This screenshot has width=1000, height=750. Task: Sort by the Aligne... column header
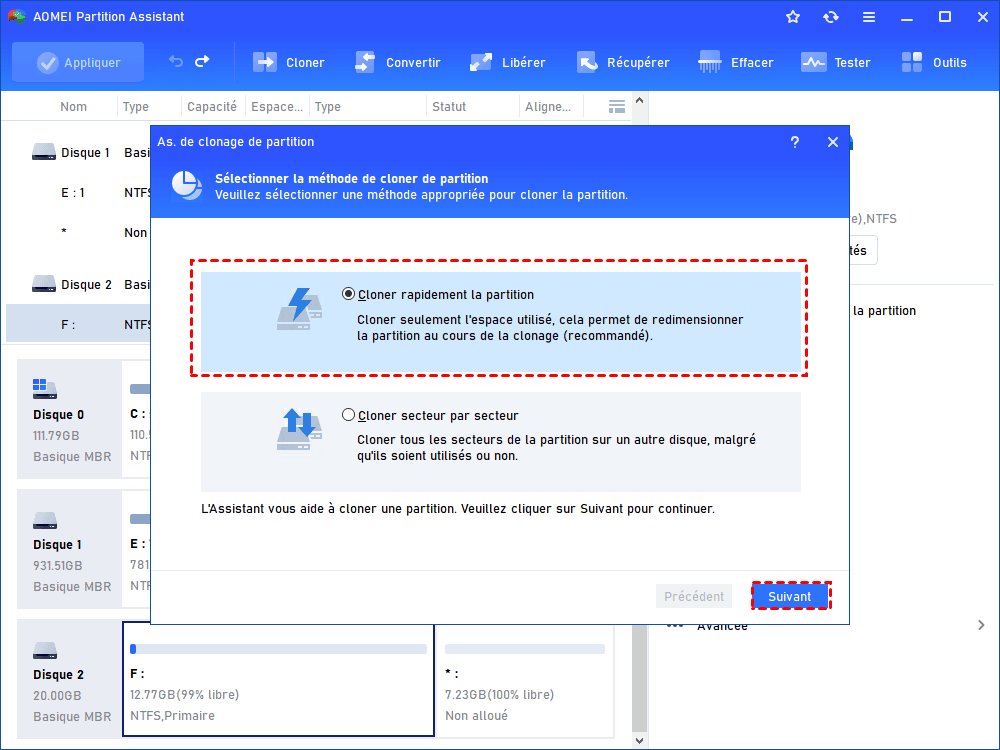point(548,107)
